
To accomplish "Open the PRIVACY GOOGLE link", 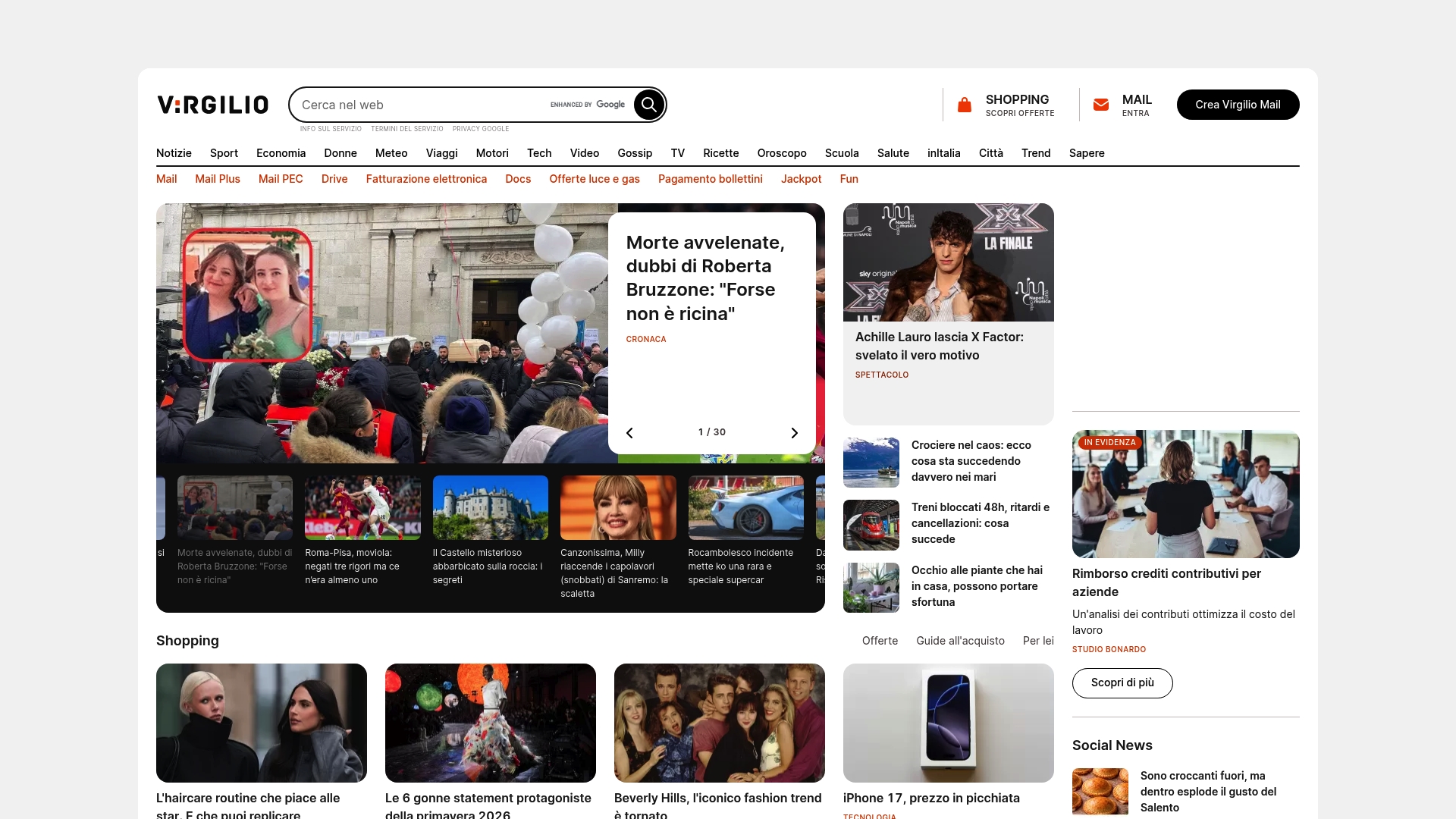I will pos(480,129).
